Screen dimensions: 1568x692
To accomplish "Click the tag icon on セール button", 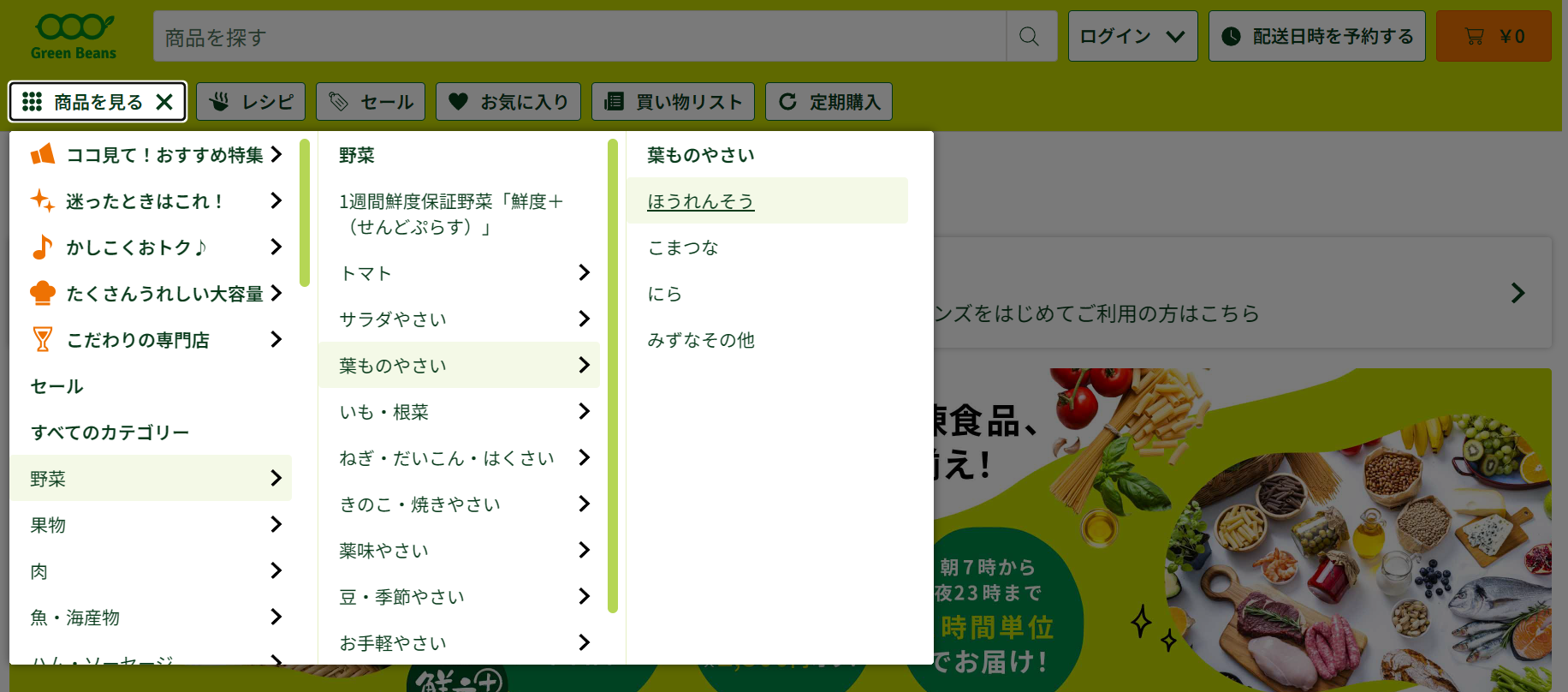I will [339, 102].
